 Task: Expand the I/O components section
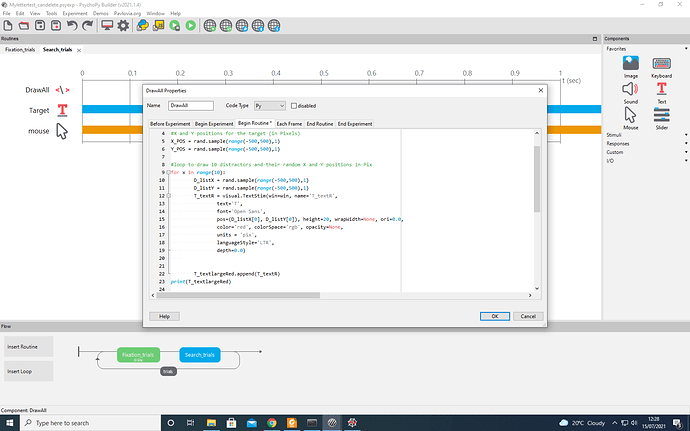pos(645,161)
